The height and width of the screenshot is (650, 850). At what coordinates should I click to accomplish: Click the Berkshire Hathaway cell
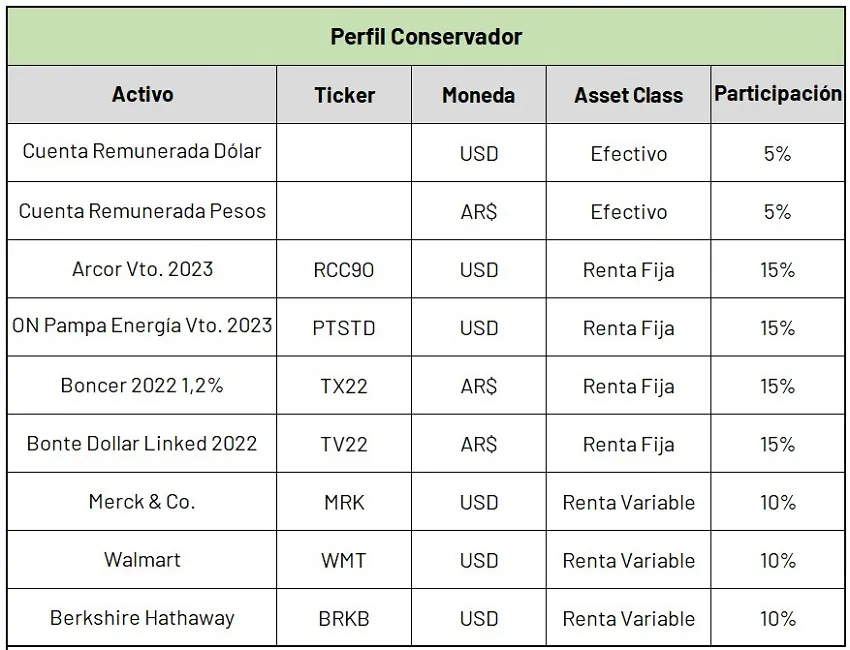click(142, 618)
